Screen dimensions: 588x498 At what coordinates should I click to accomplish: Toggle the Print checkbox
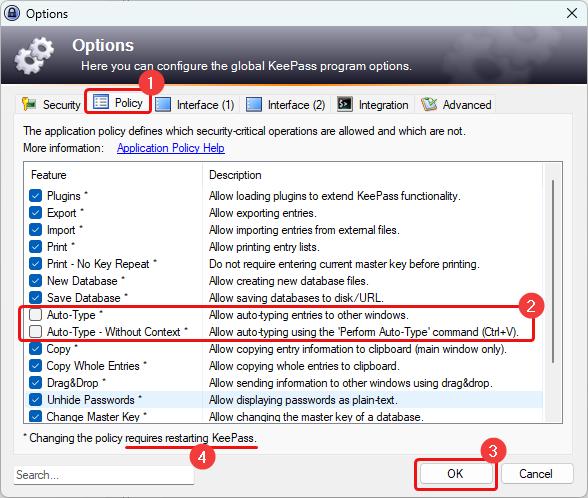coord(36,247)
